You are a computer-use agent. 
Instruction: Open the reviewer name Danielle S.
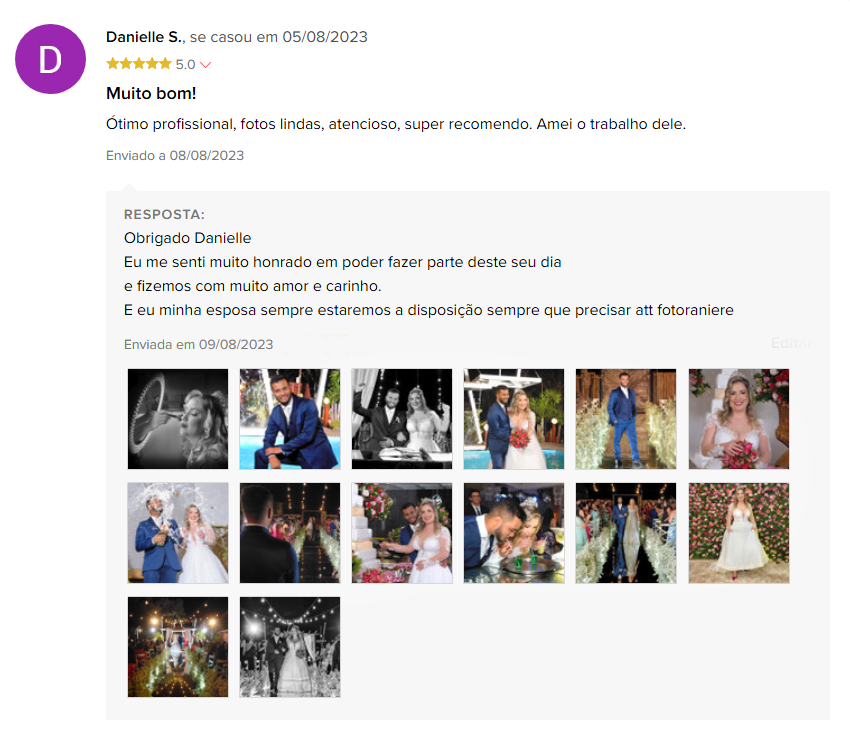143,36
